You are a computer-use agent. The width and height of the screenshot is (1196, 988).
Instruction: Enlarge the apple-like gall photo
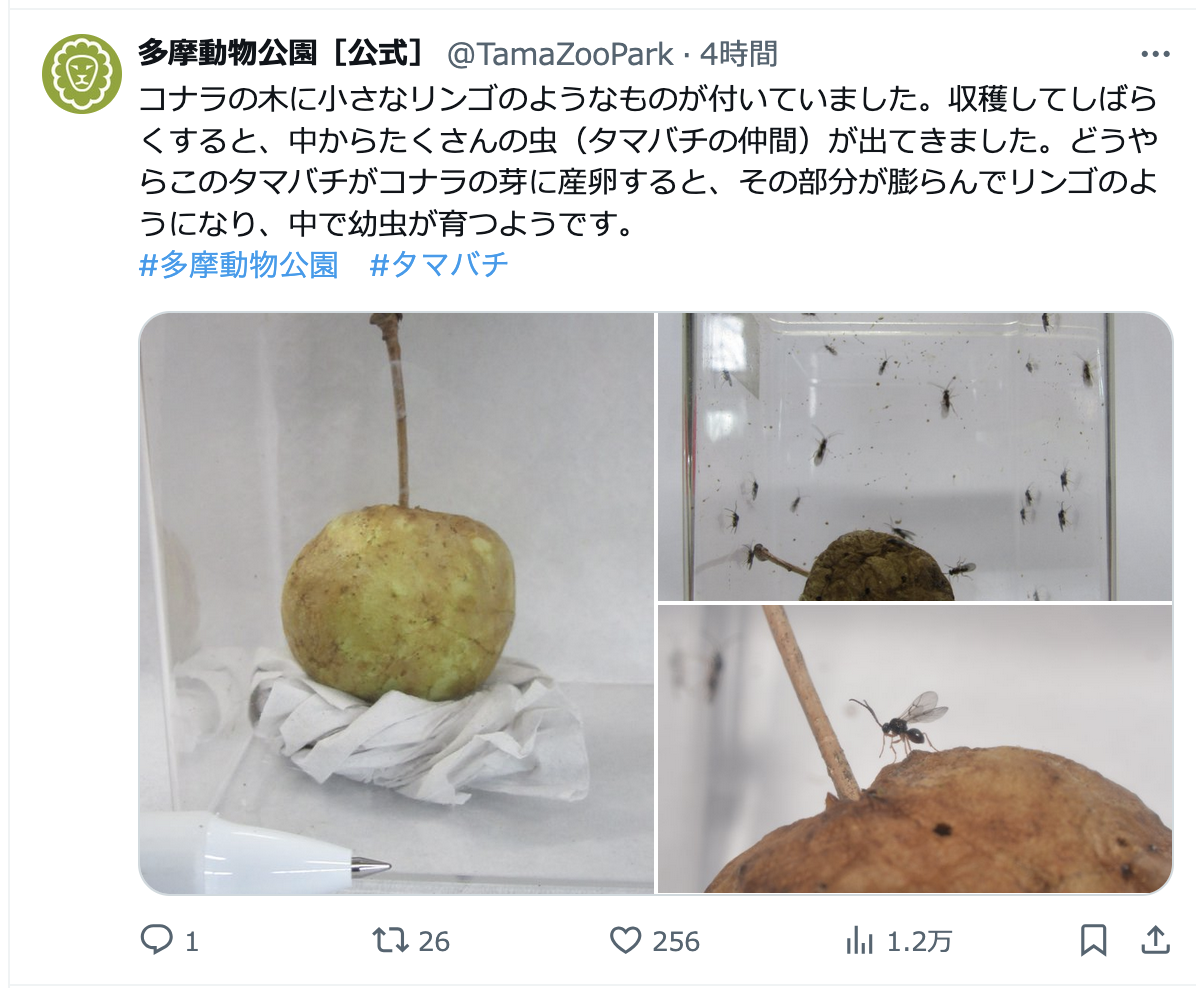point(397,603)
